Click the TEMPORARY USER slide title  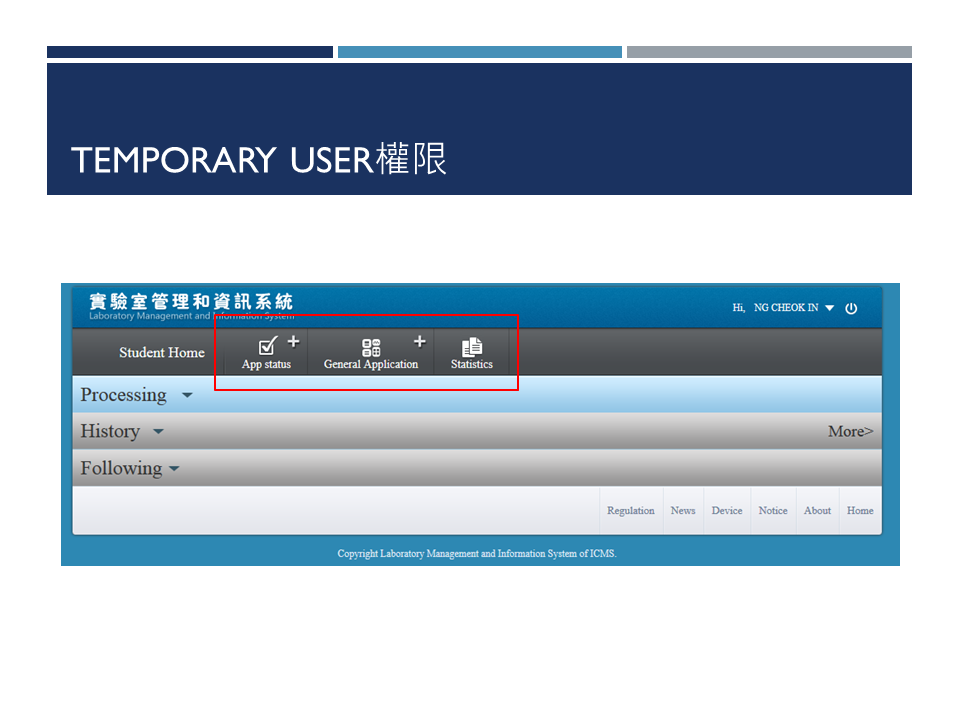(x=258, y=160)
